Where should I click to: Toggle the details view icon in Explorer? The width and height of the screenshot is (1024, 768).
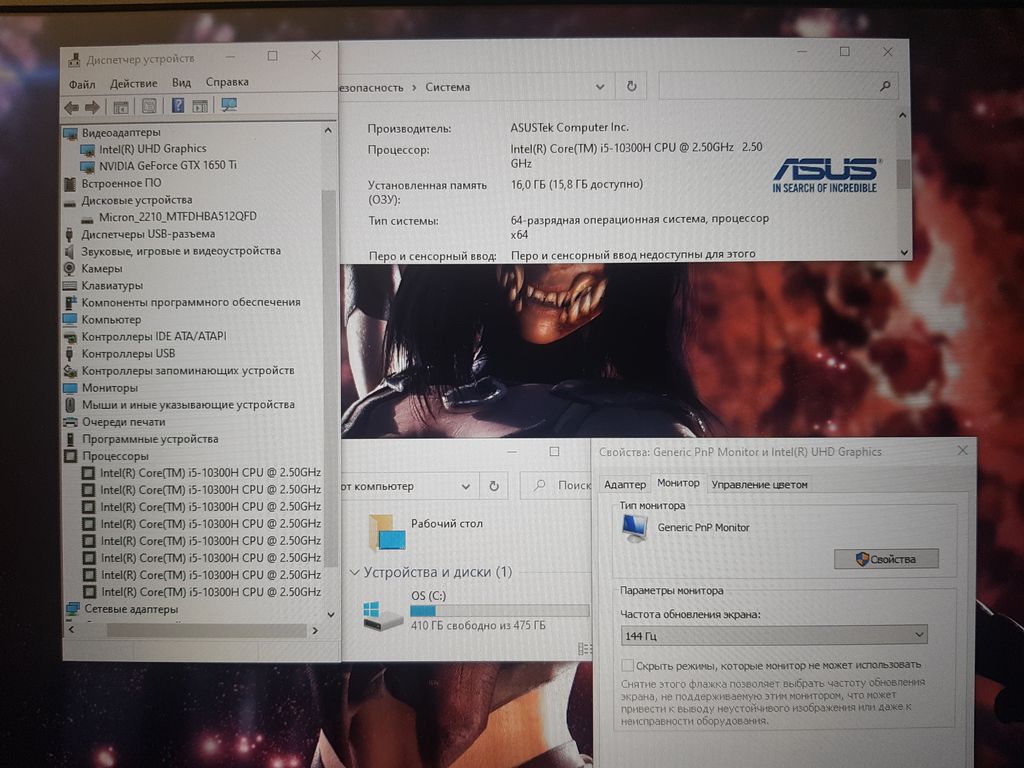(584, 648)
